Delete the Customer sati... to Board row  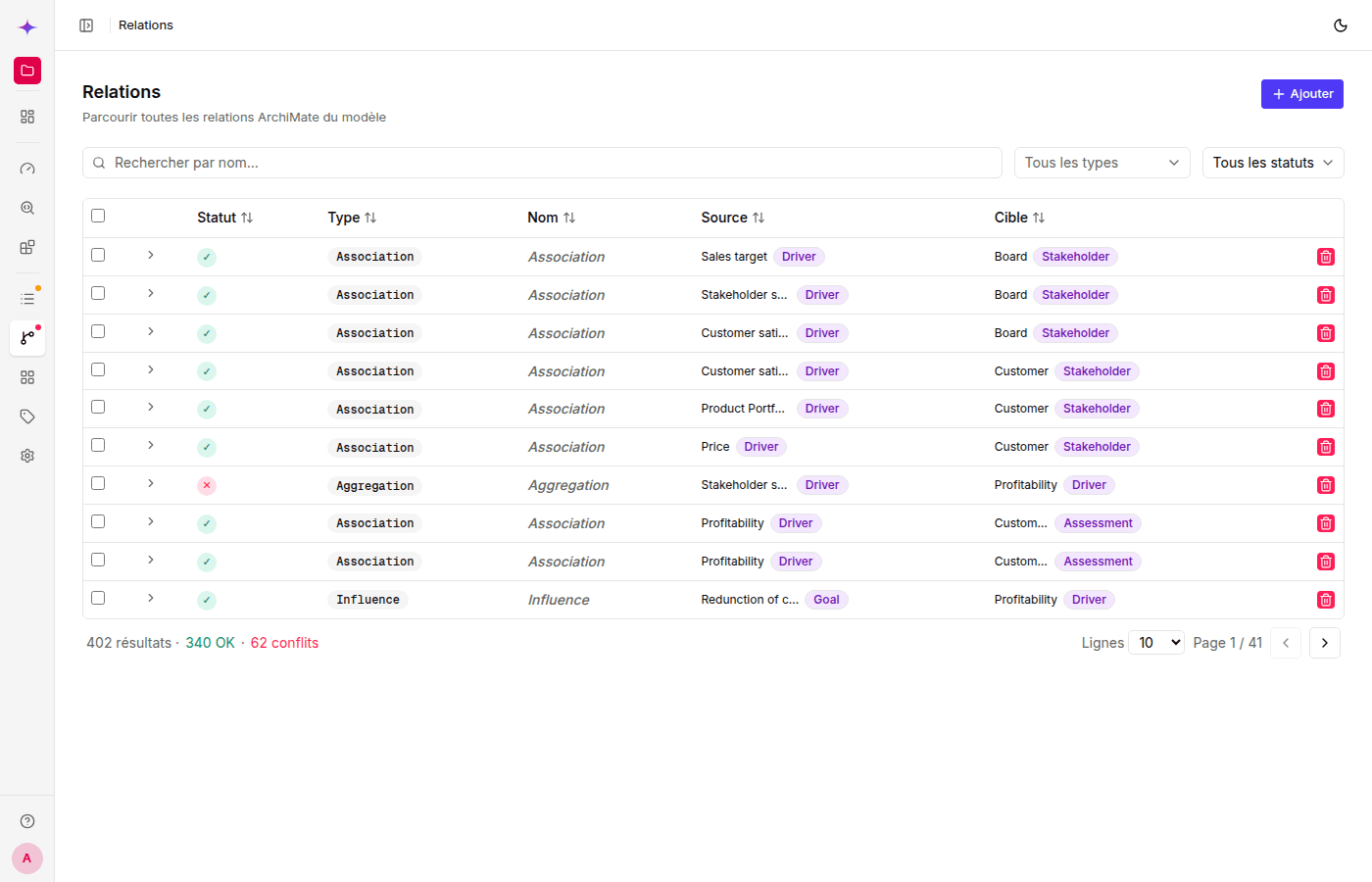1326,333
